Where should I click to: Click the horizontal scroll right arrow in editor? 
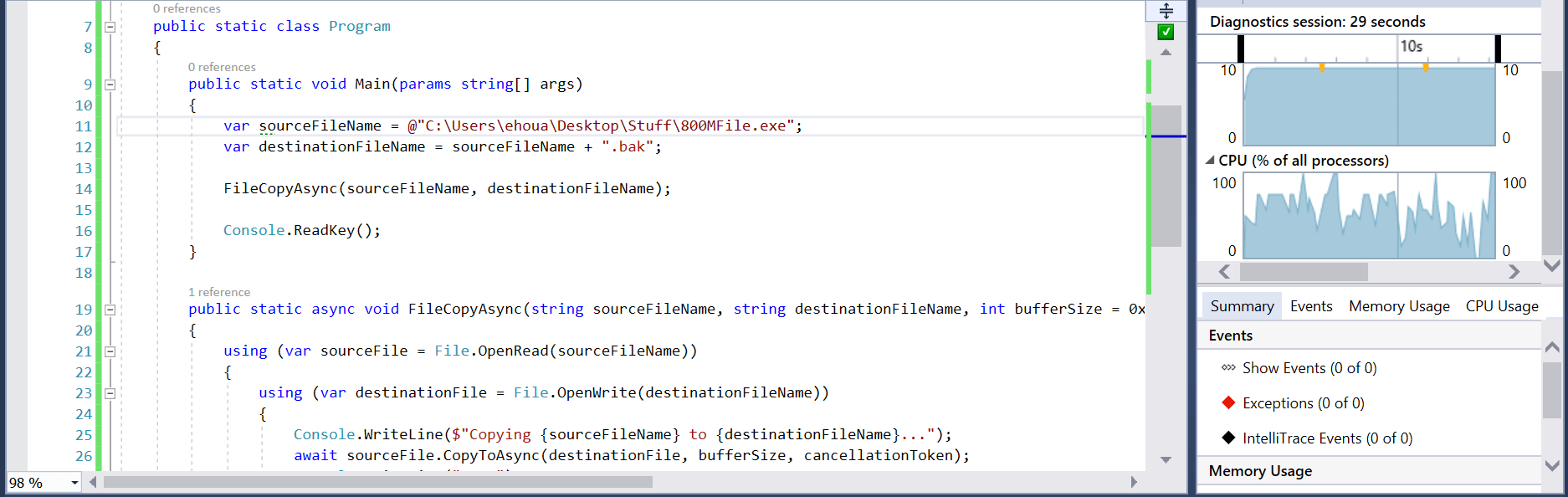coord(1134,482)
